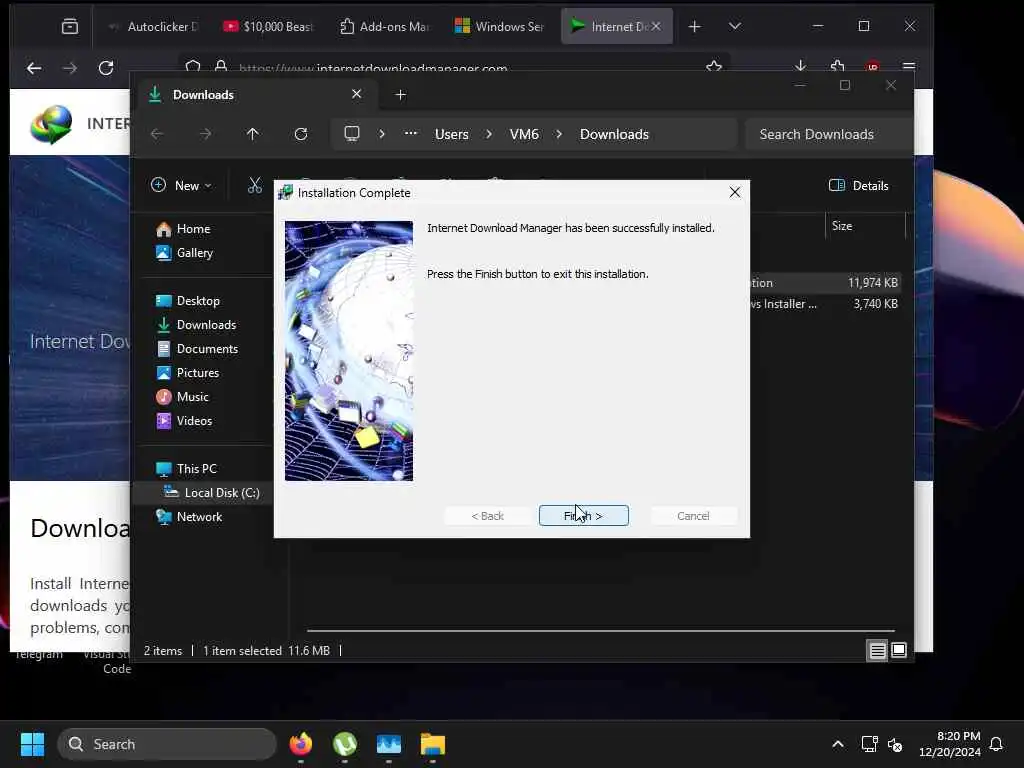The image size is (1024, 768).
Task: Go up one folder level in Explorer
Action: coord(253,134)
